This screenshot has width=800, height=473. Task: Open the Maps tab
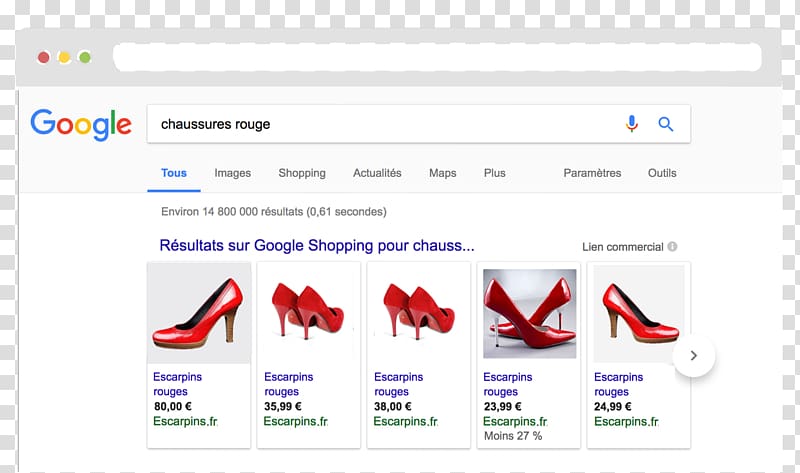(x=443, y=173)
